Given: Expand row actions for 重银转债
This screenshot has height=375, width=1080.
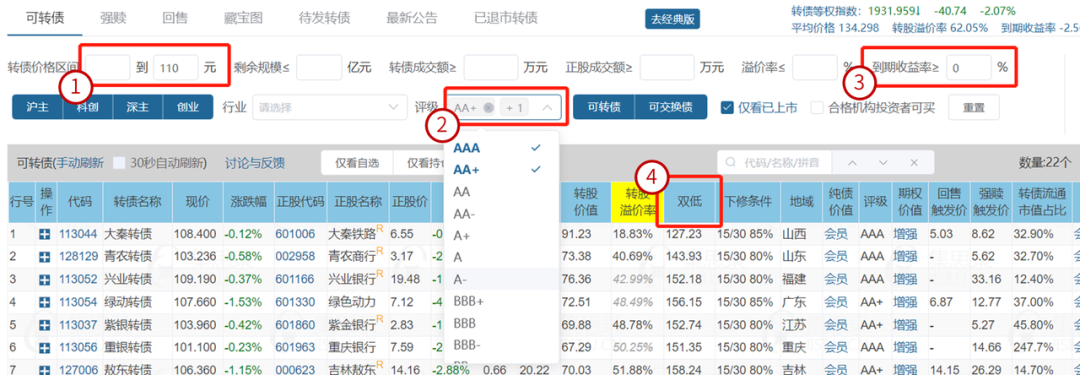Looking at the screenshot, I should tap(45, 347).
